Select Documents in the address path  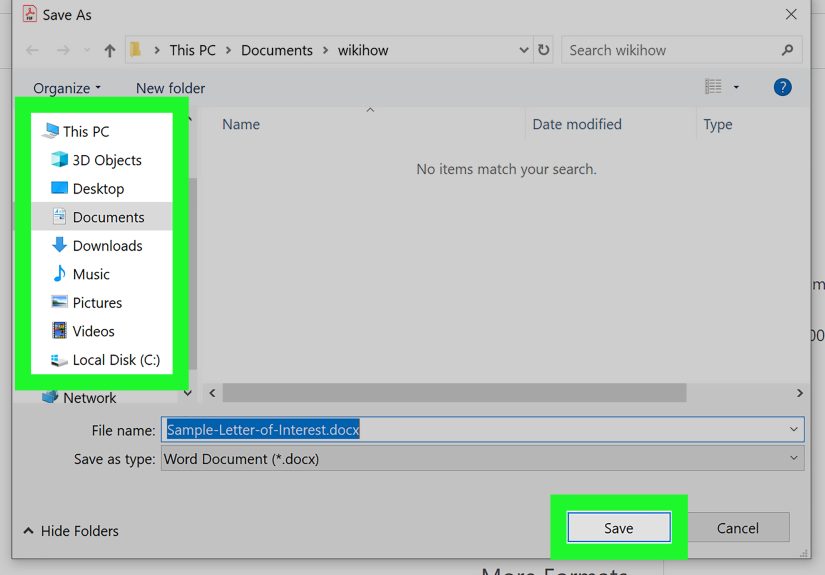point(277,51)
